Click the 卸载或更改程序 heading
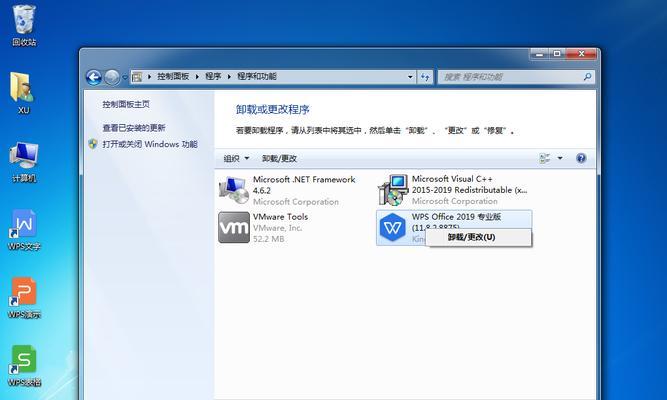Image resolution: width=667 pixels, height=400 pixels. point(273,110)
